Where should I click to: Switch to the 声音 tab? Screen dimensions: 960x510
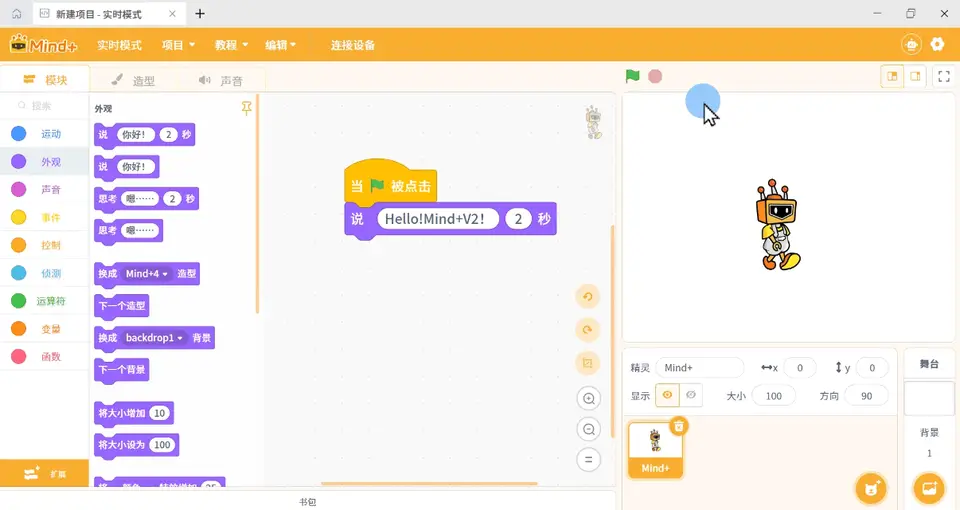click(x=221, y=80)
